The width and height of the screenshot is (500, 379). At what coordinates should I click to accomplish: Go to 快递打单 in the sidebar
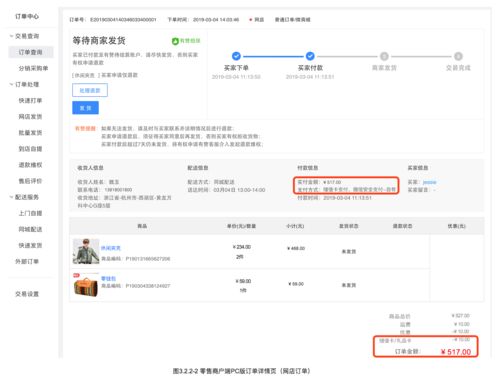point(30,100)
